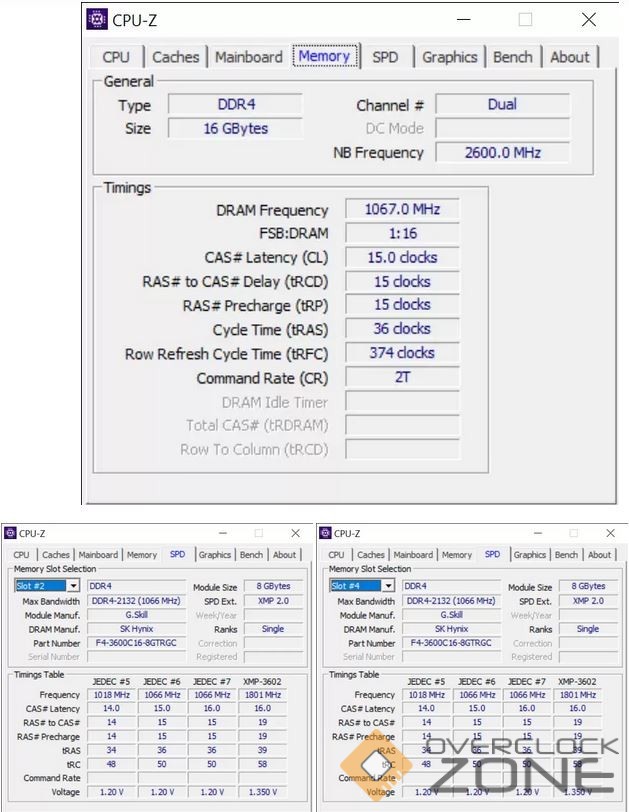629x812 pixels.
Task: Switch to the Caches tab in the large window
Action: 175,57
